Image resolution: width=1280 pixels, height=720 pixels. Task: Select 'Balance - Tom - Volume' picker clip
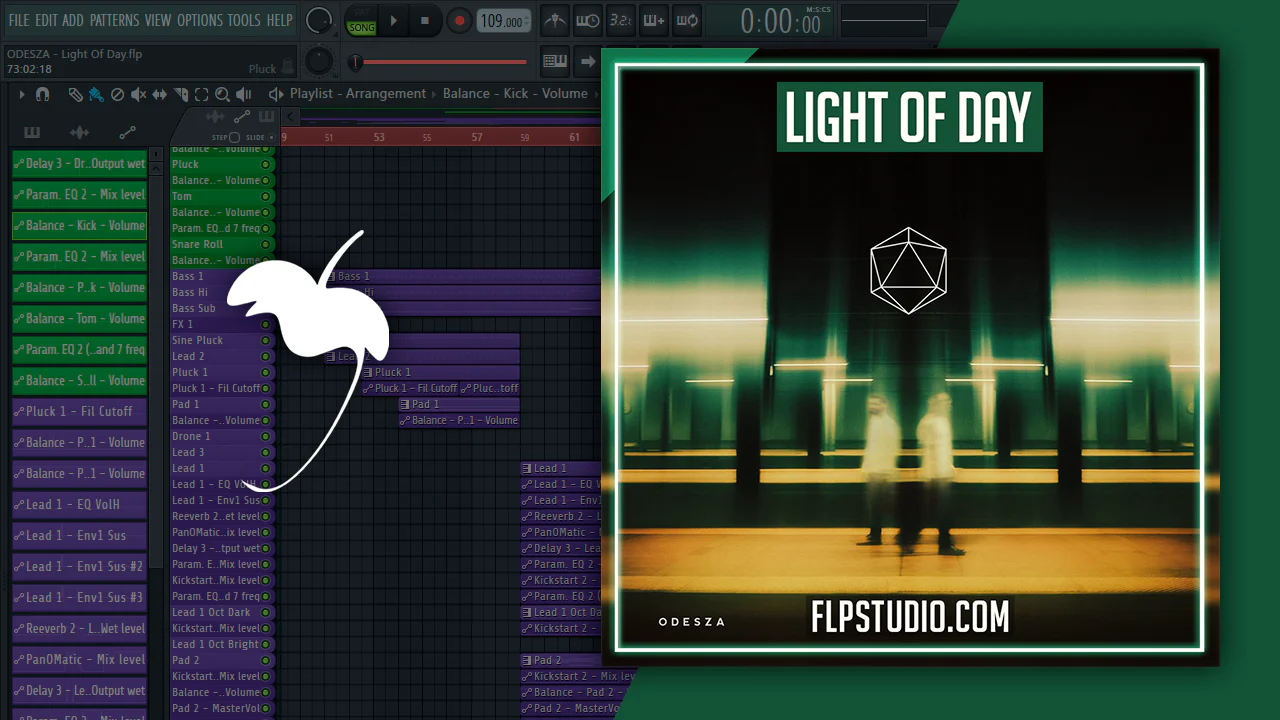80,319
